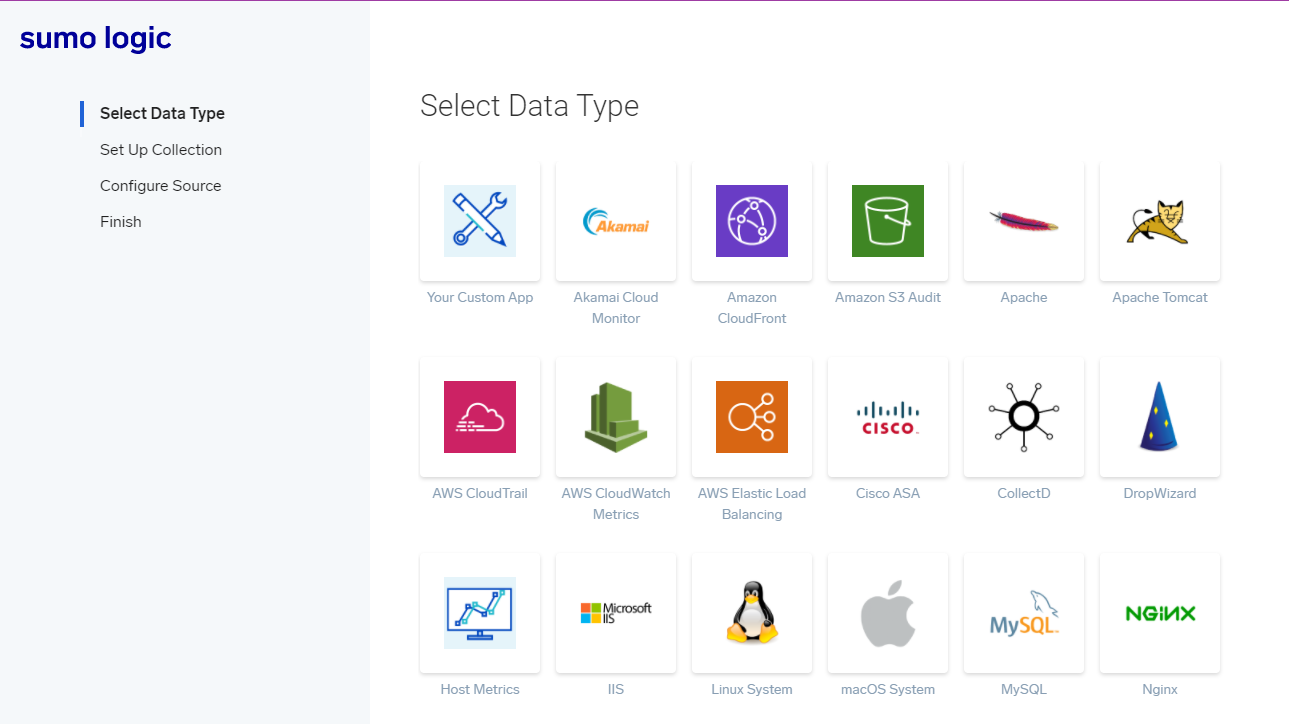Select the Host Metrics chart icon
This screenshot has height=724, width=1289.
tap(480, 613)
